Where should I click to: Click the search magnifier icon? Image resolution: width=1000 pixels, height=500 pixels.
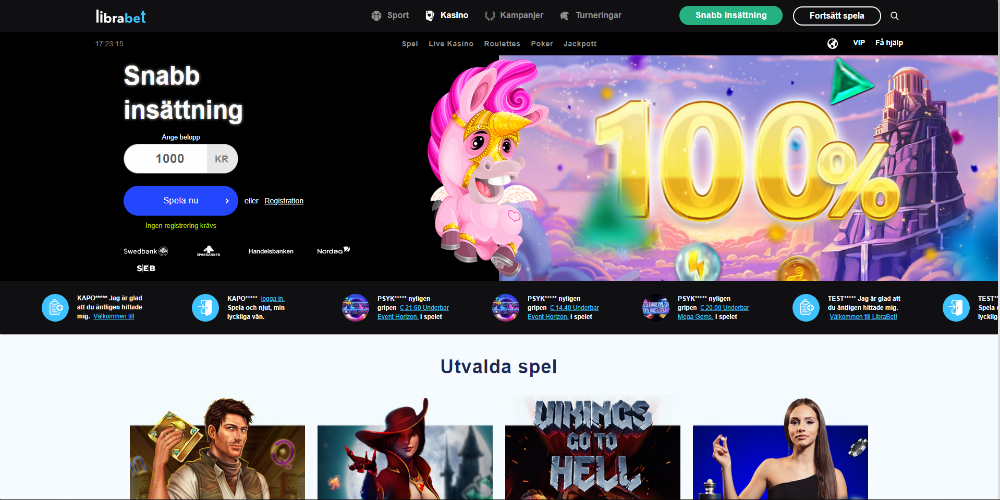pyautogui.click(x=894, y=16)
